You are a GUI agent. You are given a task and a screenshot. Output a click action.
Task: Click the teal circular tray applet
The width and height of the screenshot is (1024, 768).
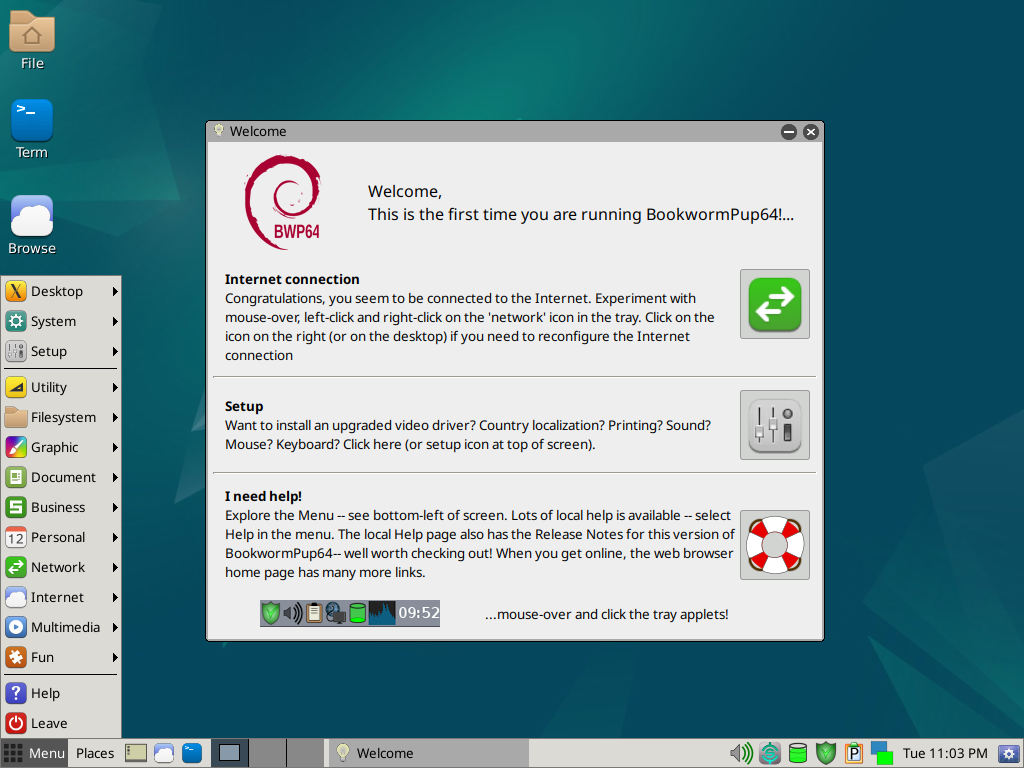(770, 753)
